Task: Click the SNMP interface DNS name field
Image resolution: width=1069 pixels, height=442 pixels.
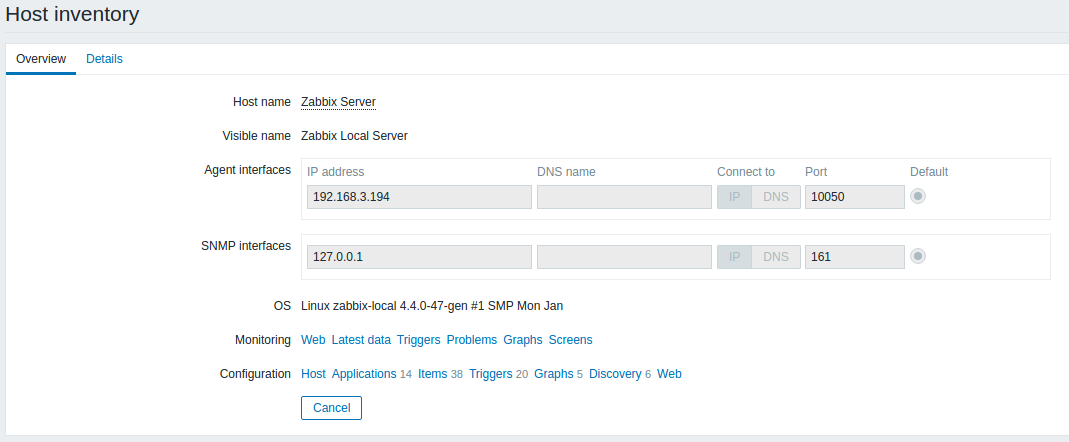Action: (x=624, y=257)
